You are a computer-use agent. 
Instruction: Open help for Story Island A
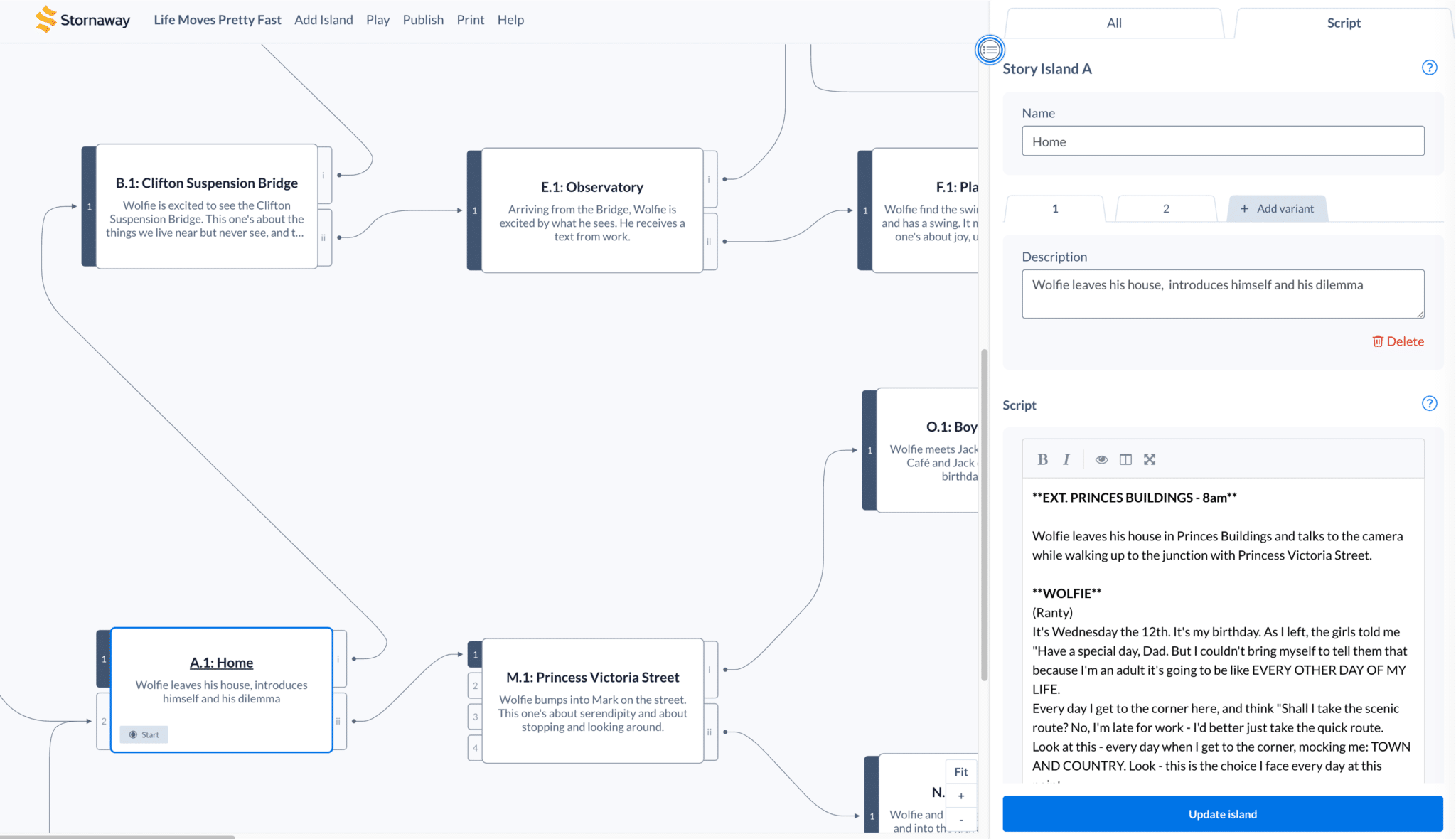1429,68
